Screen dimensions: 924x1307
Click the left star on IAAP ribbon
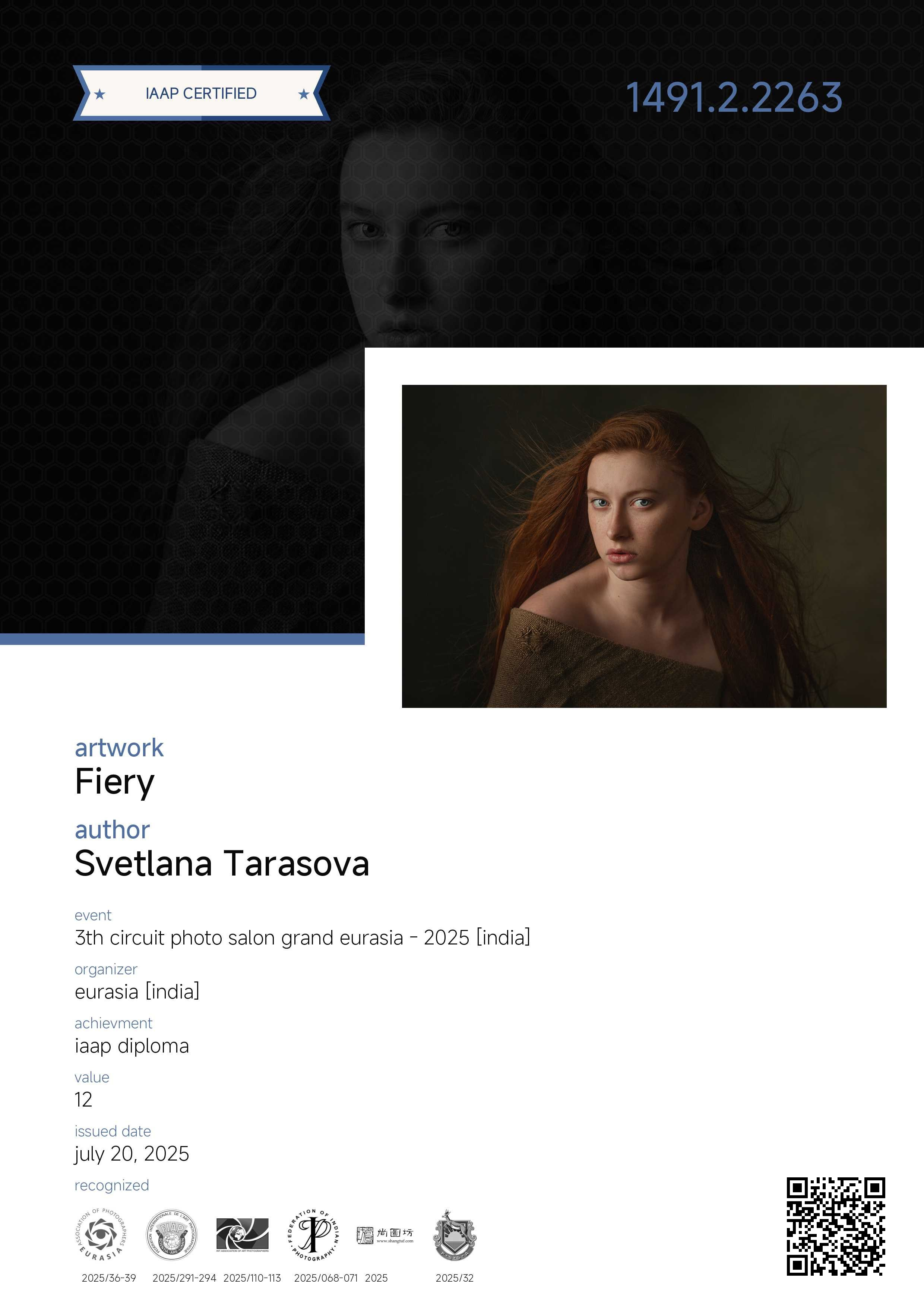click(99, 94)
